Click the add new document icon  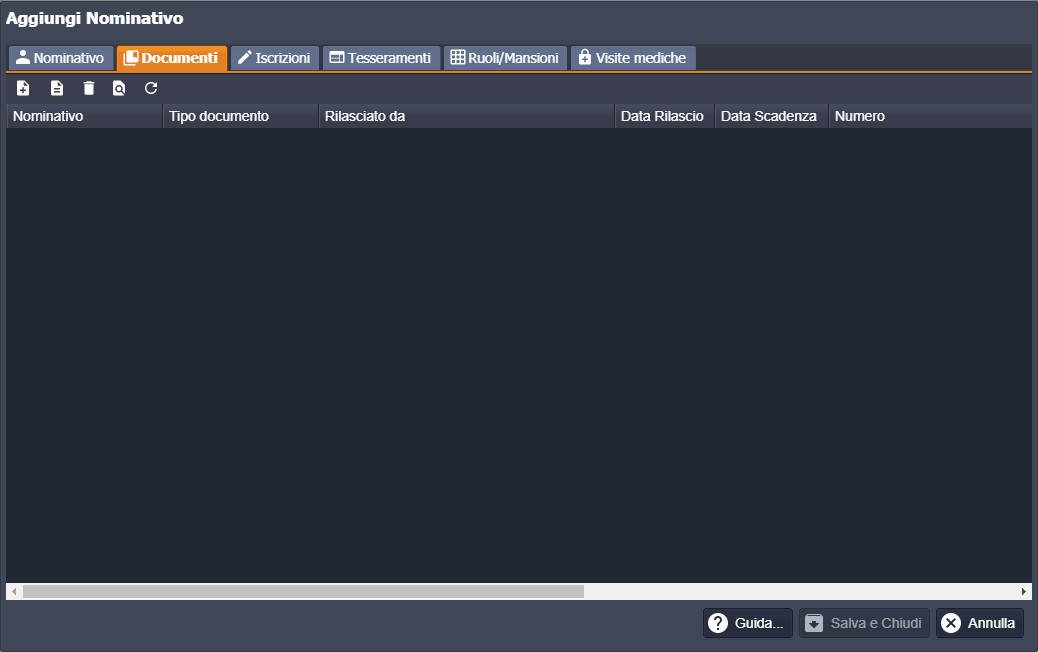(x=24, y=88)
